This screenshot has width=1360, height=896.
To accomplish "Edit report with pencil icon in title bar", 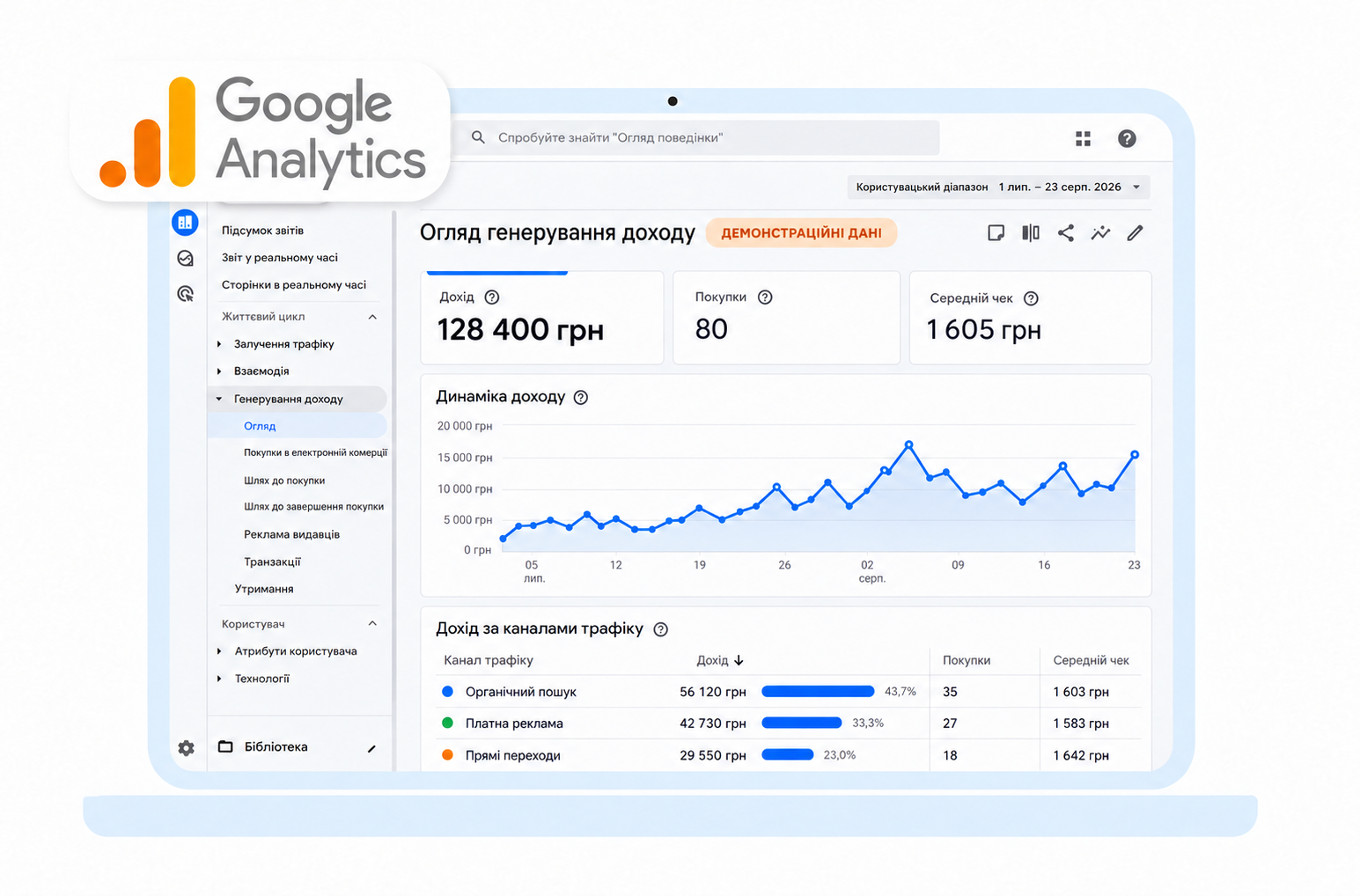I will (x=1135, y=232).
